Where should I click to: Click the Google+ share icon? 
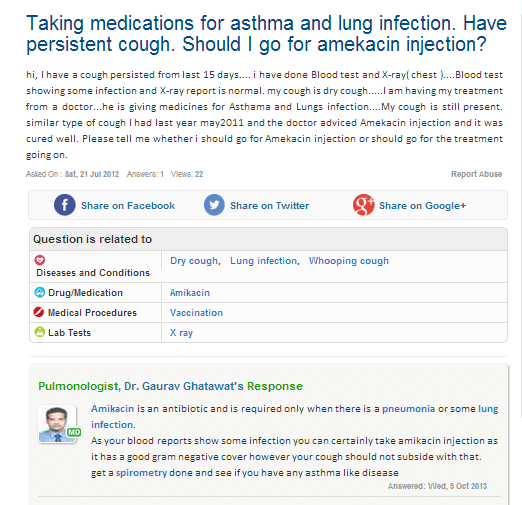(363, 205)
